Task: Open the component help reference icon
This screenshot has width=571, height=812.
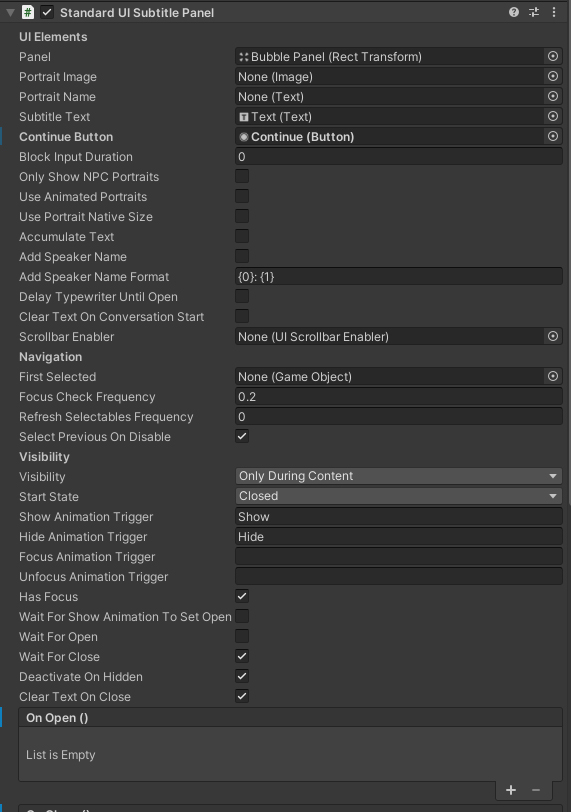Action: pyautogui.click(x=514, y=12)
